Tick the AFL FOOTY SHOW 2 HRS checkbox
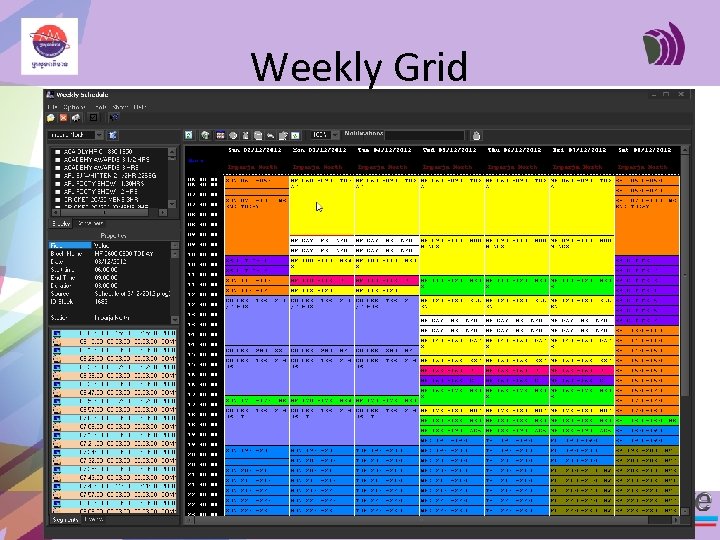The image size is (720, 540). (x=57, y=191)
